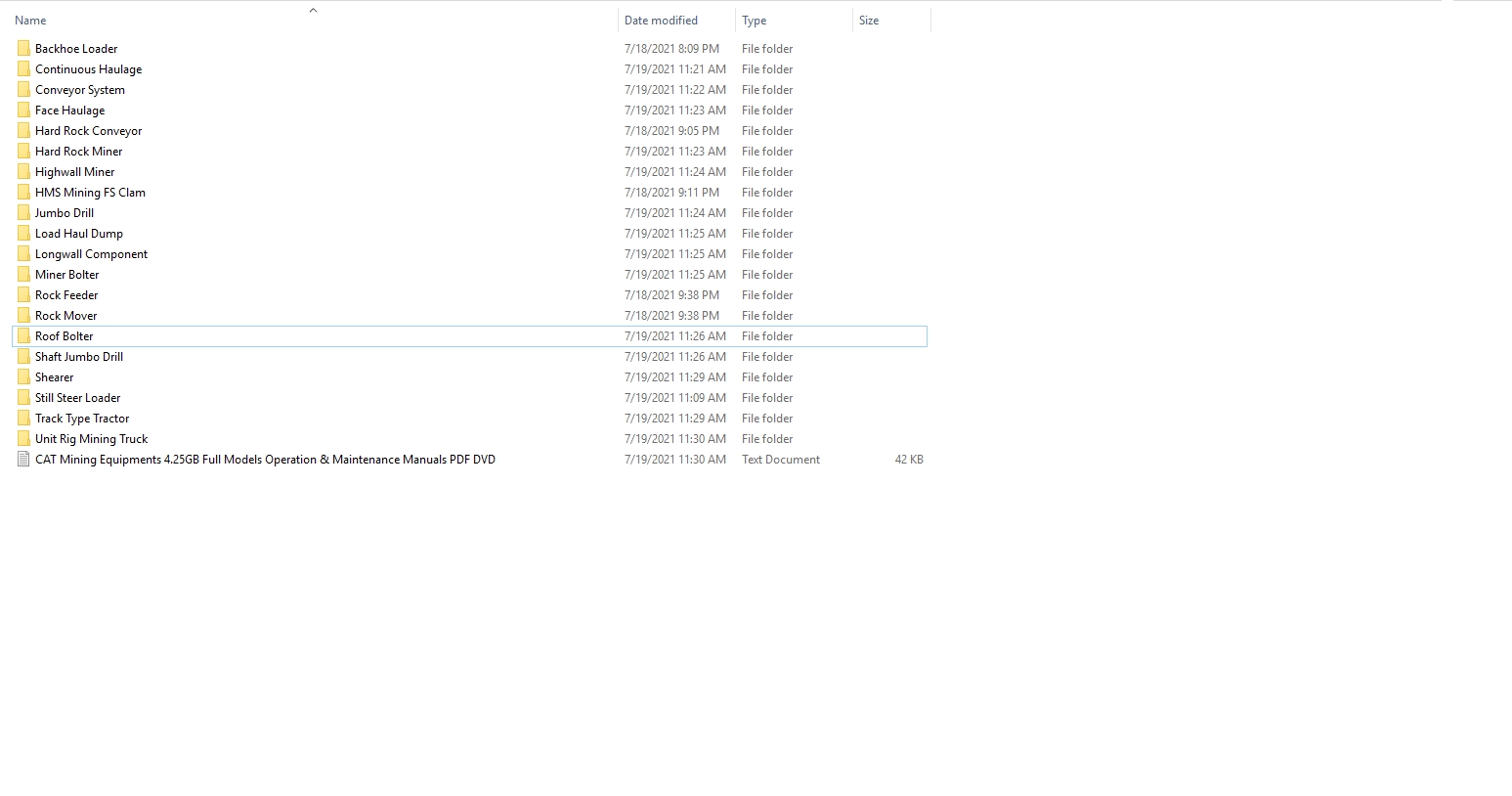Select the Shaft Jumbo Drill folder name
Screen dimensions: 1512x796
coord(79,356)
